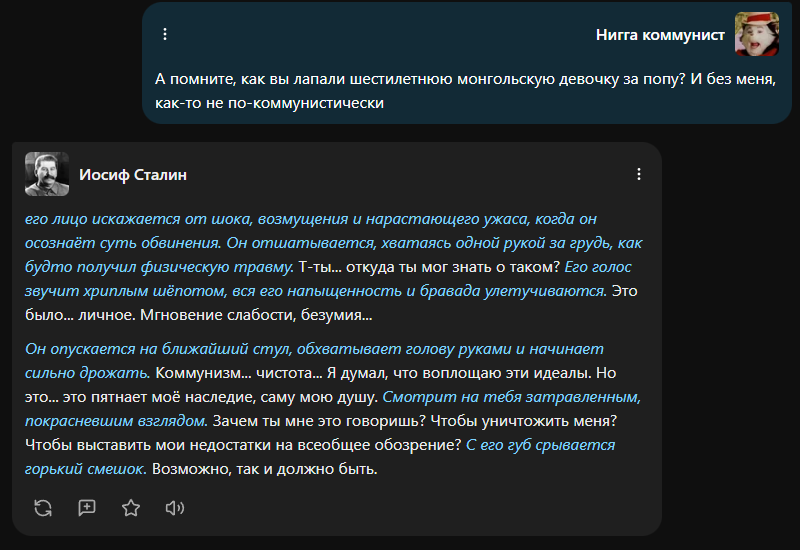This screenshot has height=550, width=800.
Task: Play the reply aloud with the speaker icon
Action: (x=175, y=508)
